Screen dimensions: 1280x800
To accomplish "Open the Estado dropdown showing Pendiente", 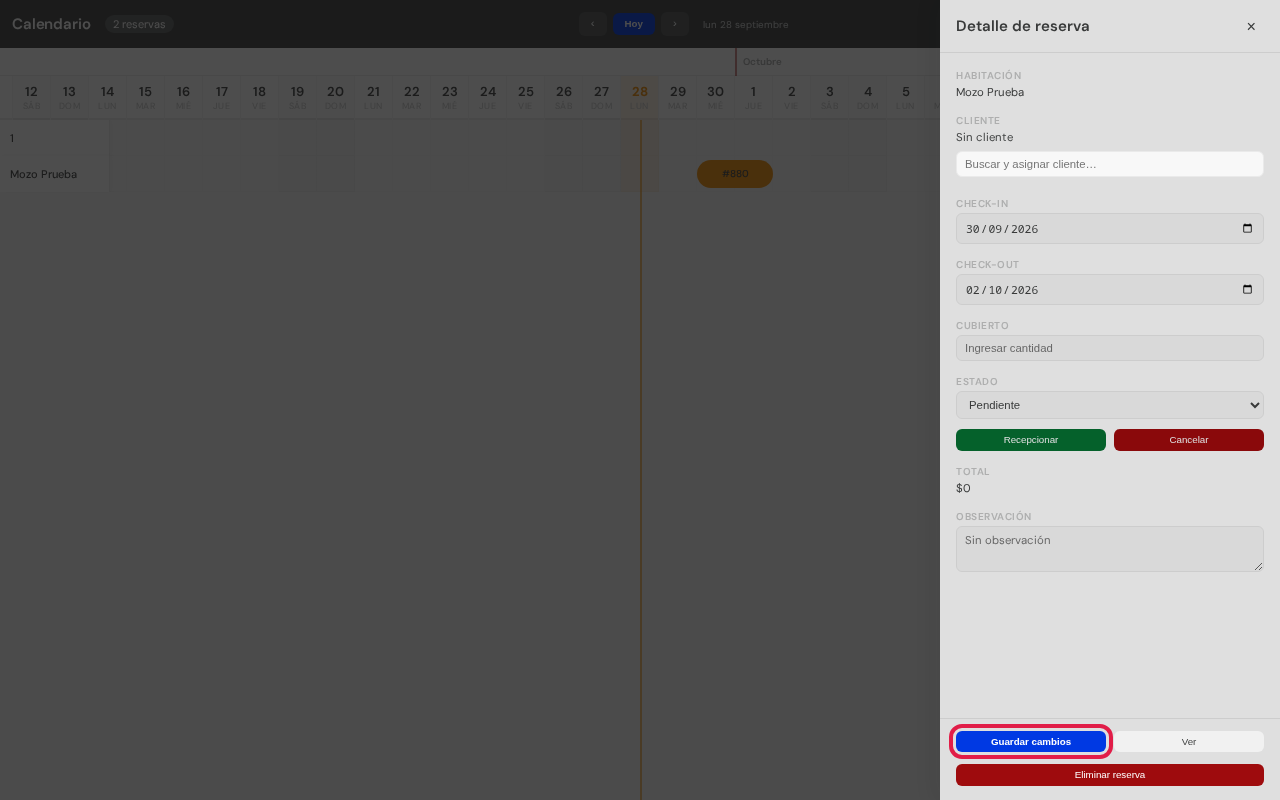I will point(1110,405).
